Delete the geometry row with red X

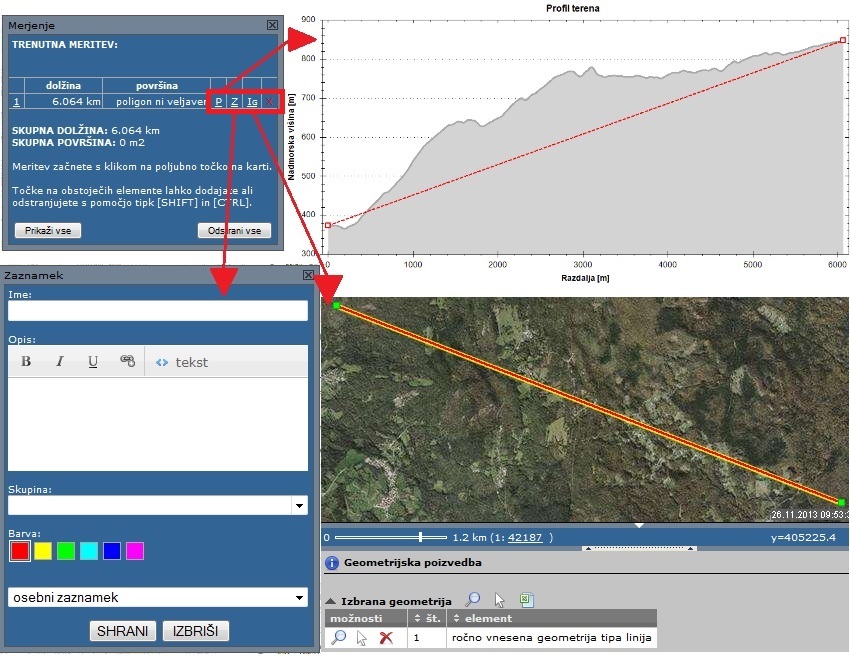(x=386, y=637)
